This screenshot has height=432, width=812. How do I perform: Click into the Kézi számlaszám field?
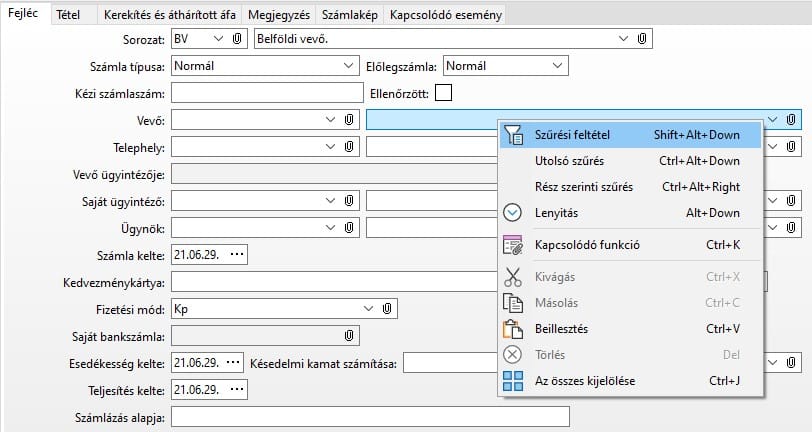[x=265, y=93]
